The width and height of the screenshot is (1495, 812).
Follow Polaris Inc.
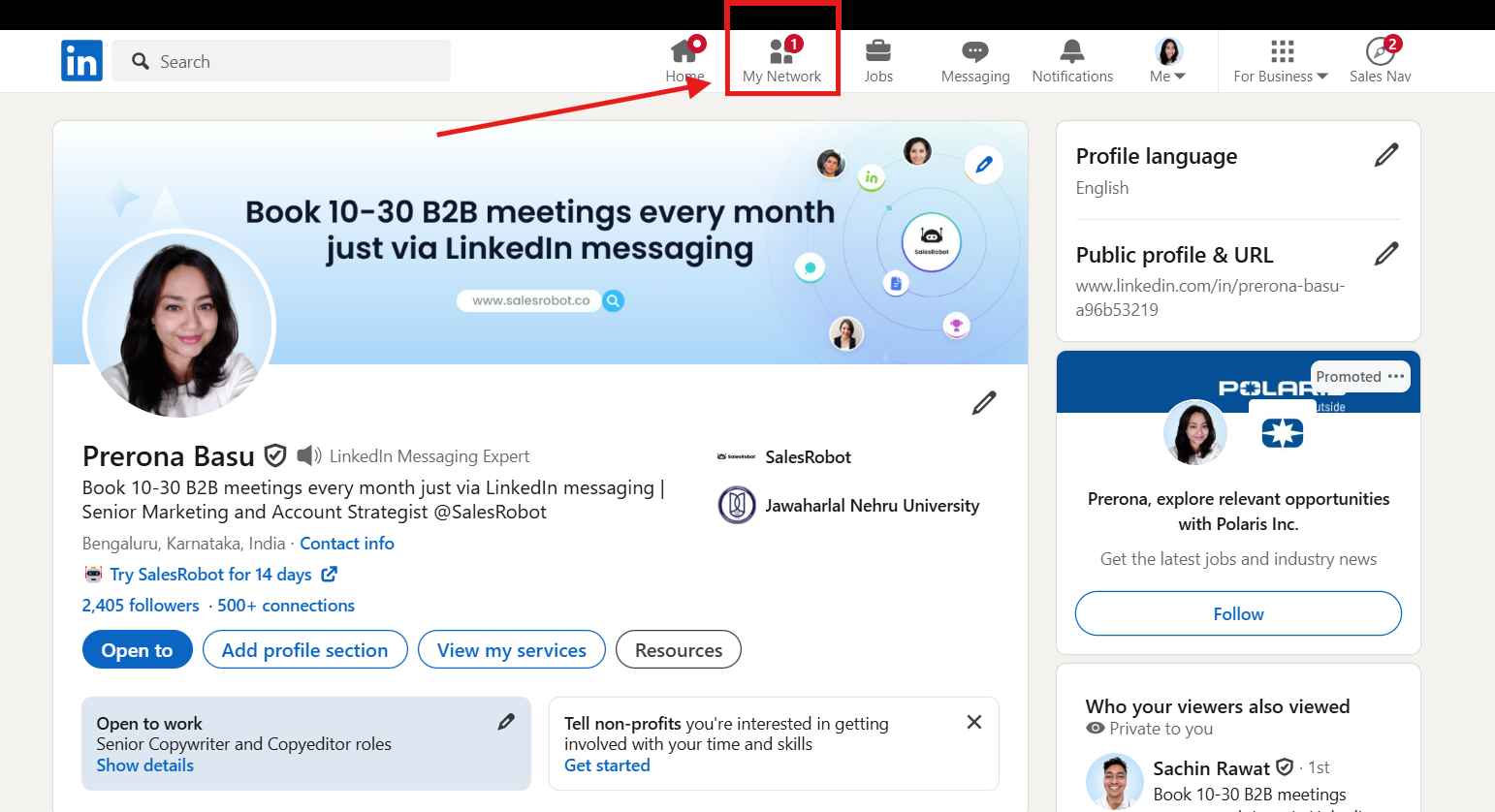coord(1237,613)
